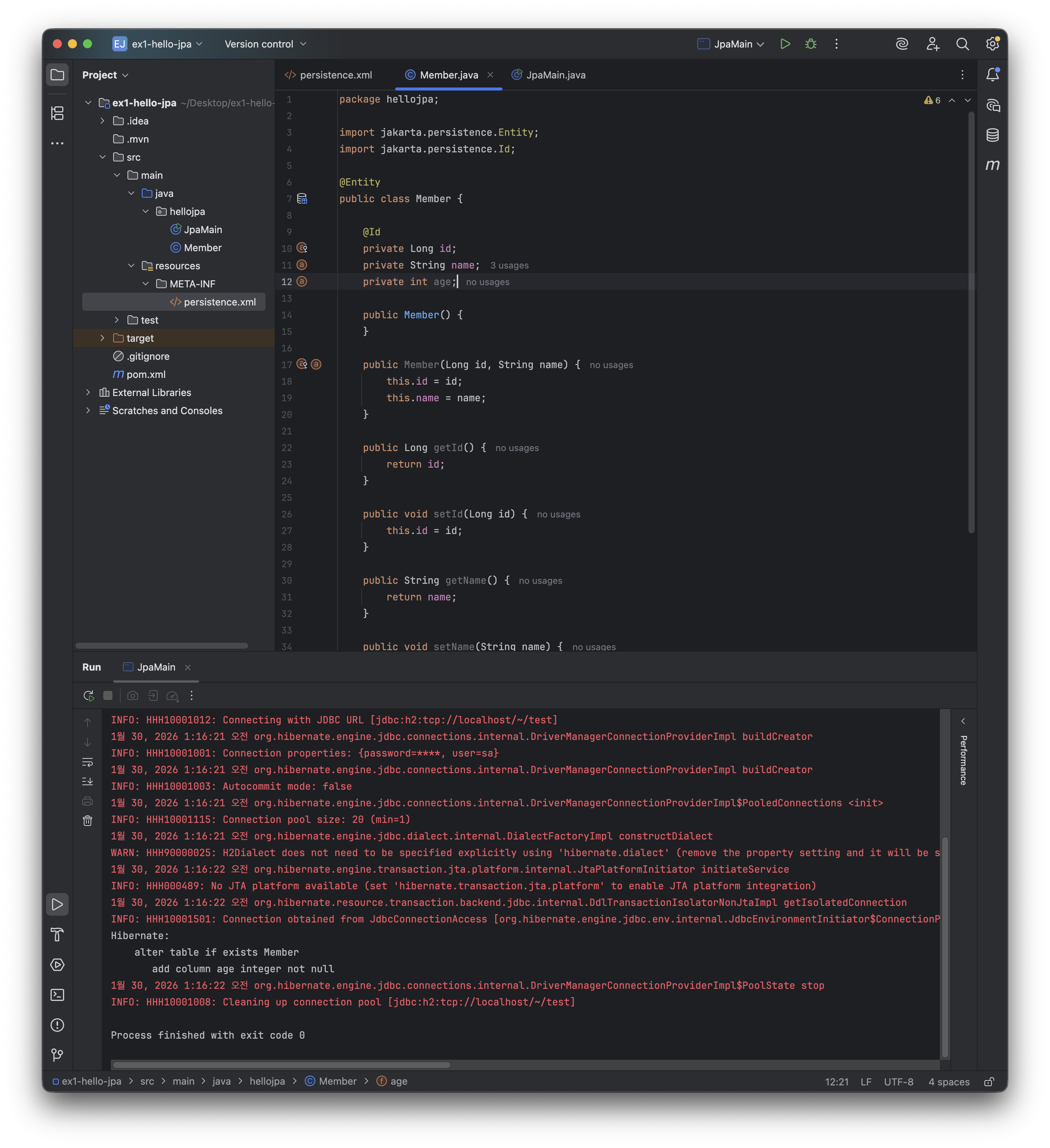This screenshot has width=1050, height=1148.
Task: Toggle soft-wrap in Run console
Action: (x=88, y=762)
